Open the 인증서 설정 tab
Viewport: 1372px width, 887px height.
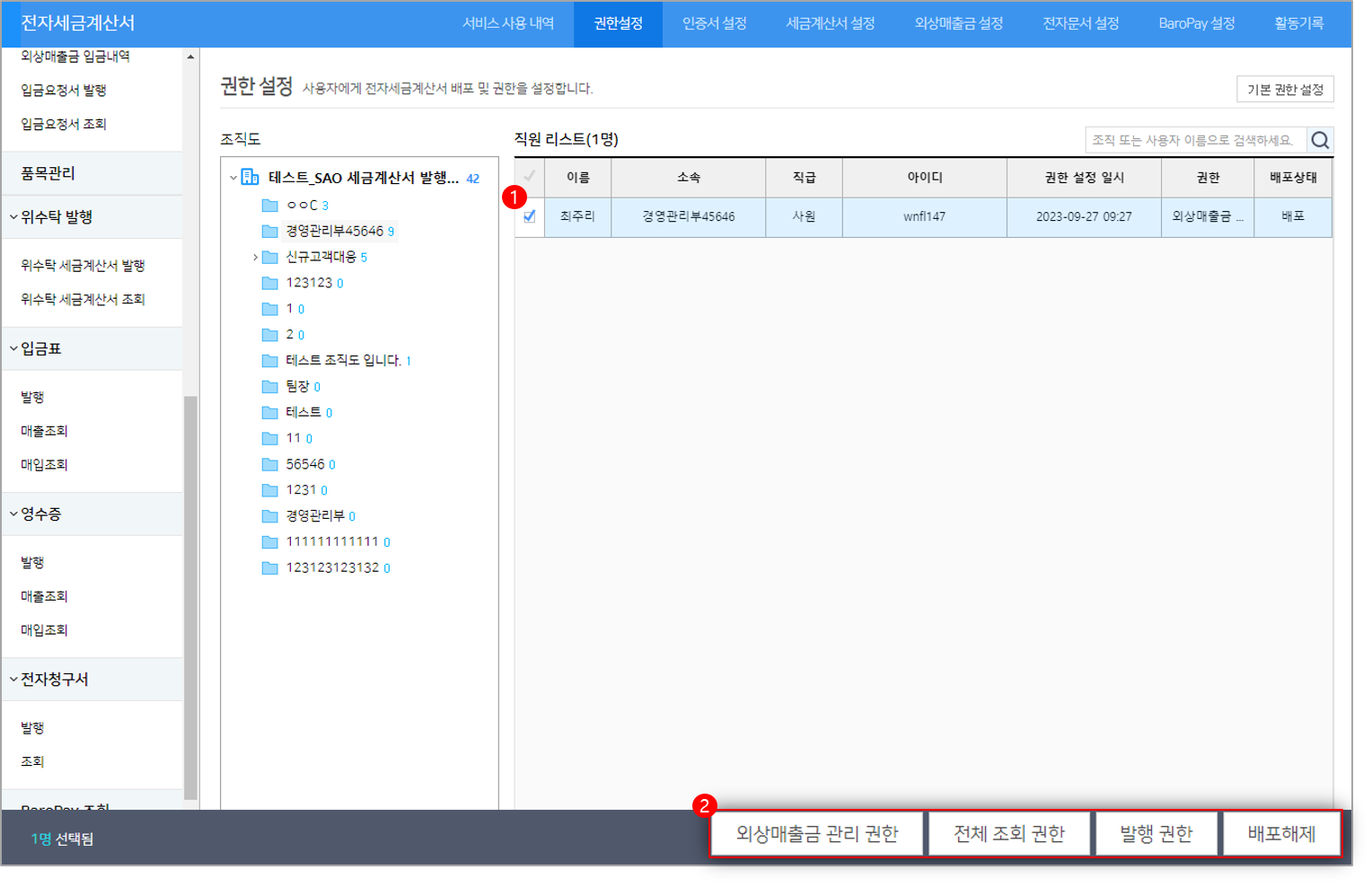click(715, 23)
